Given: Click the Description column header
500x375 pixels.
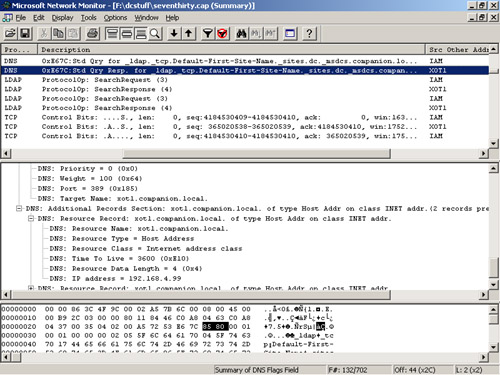Looking at the screenshot, I should 231,50.
